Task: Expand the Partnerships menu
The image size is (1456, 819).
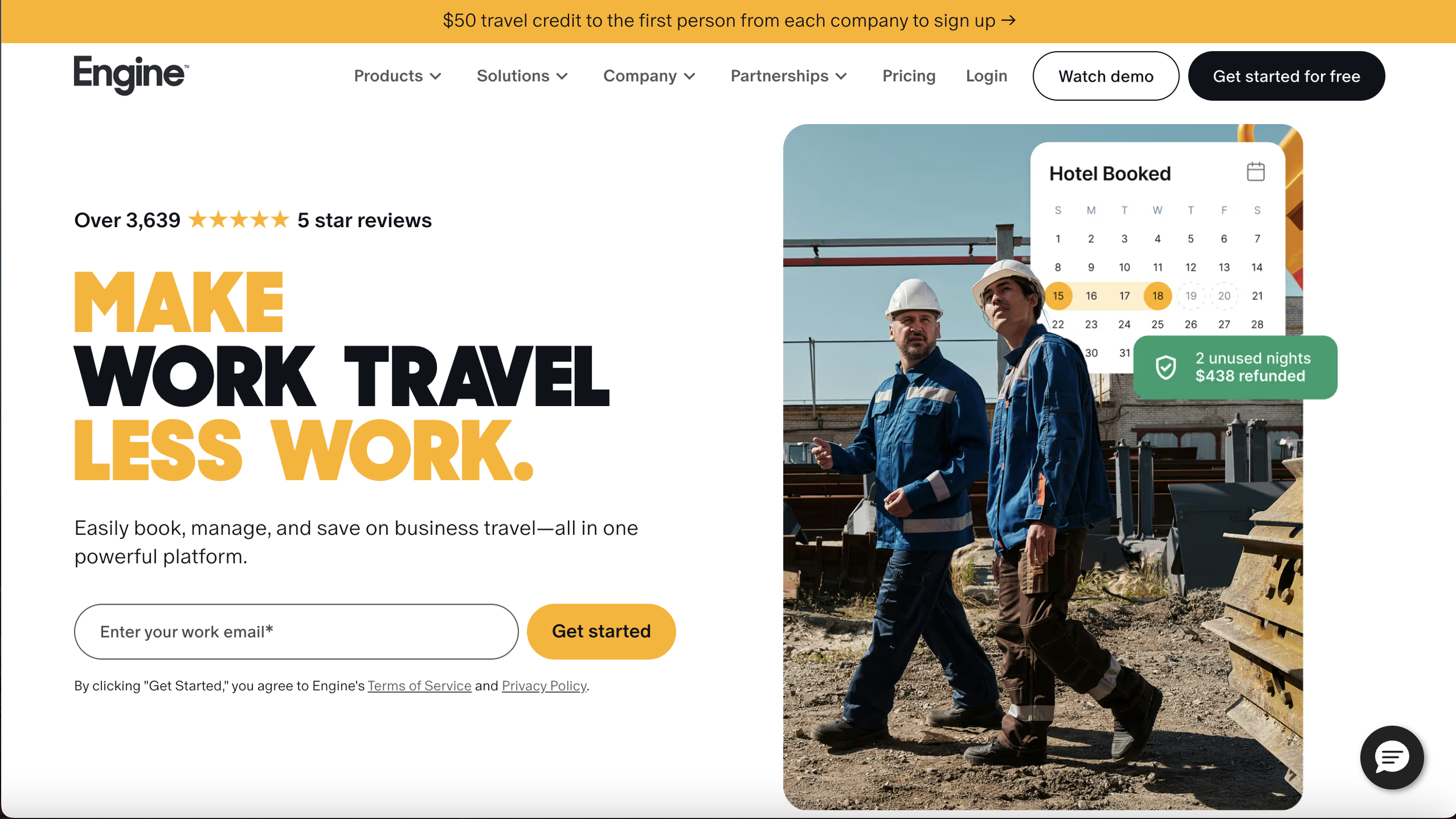Action: [789, 76]
